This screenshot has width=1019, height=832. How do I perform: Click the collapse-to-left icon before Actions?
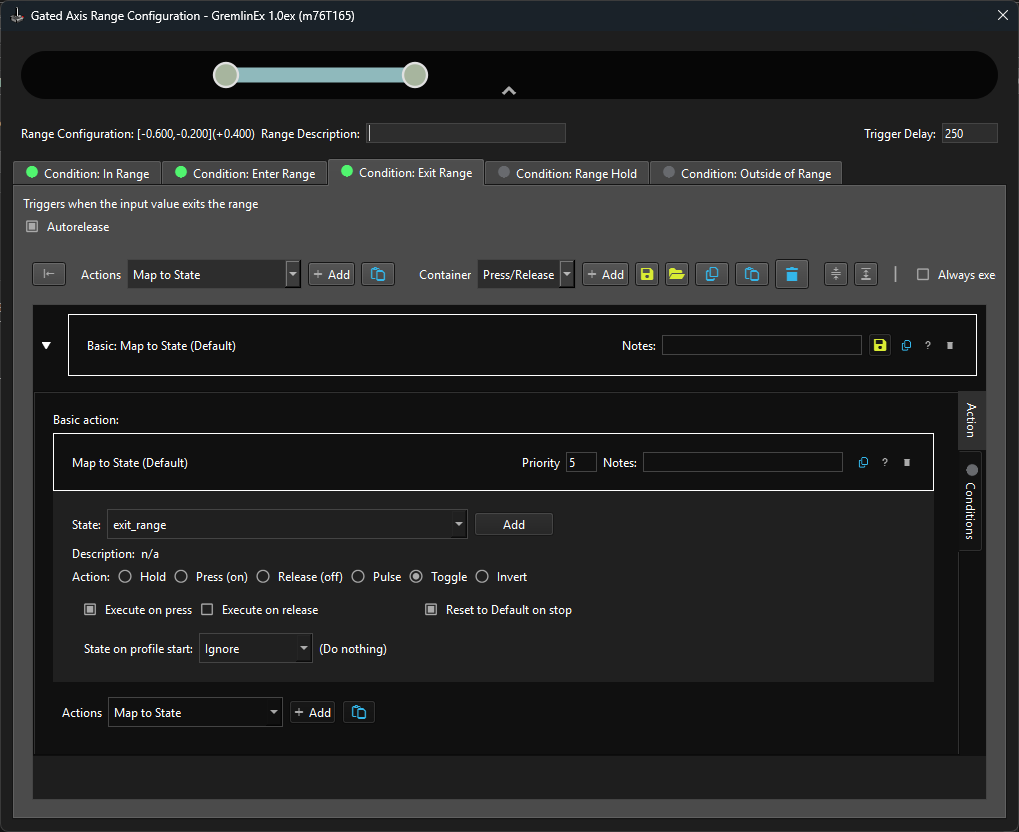49,274
